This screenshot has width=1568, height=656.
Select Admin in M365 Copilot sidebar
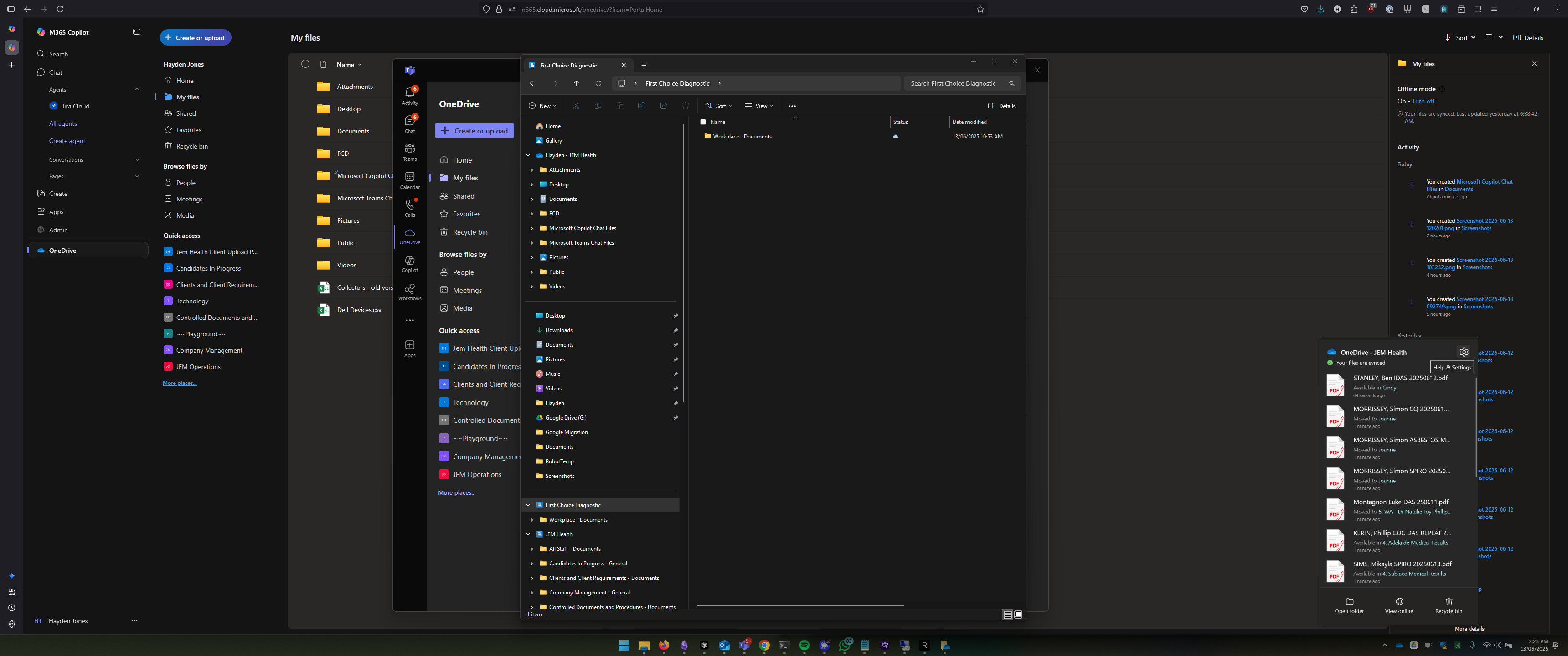58,230
